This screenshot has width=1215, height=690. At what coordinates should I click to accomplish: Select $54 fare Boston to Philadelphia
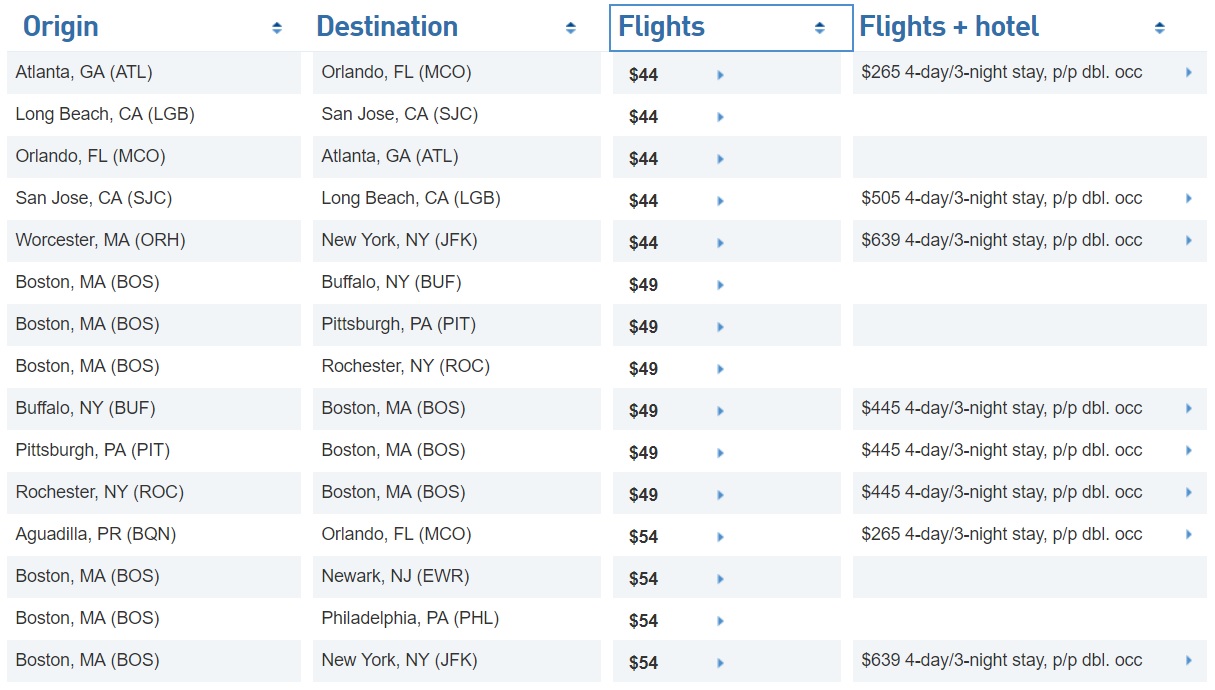pos(644,621)
